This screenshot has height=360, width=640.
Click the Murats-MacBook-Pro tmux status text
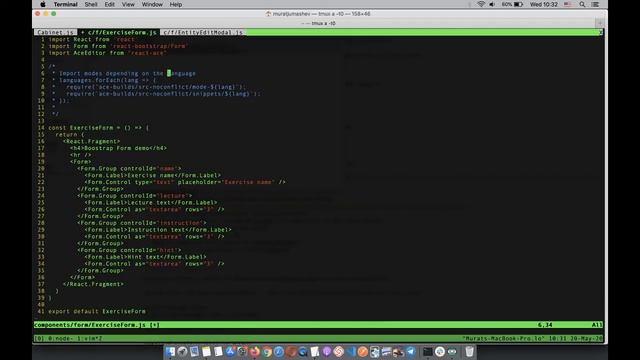click(532, 338)
